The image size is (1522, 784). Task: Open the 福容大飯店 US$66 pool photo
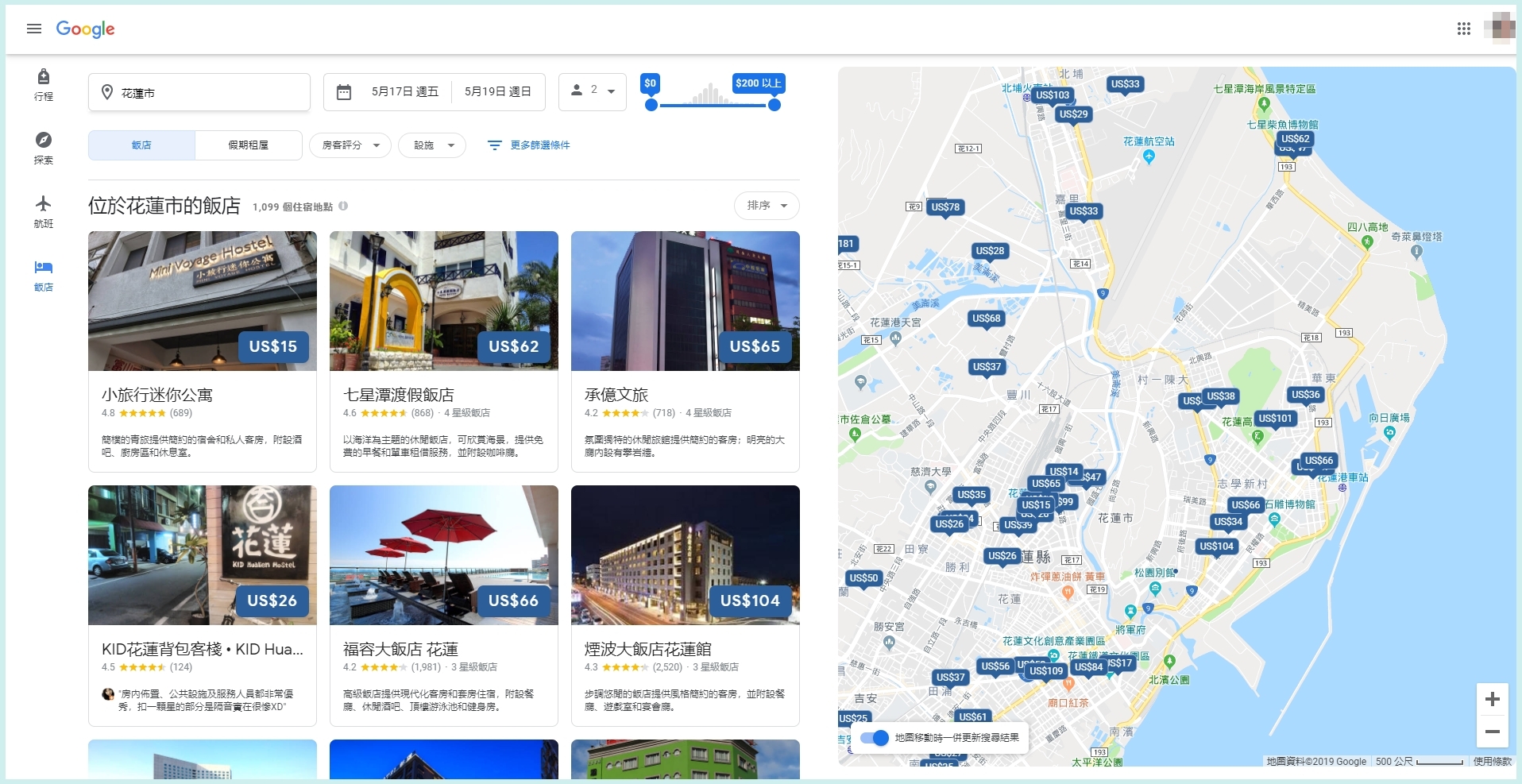(444, 555)
